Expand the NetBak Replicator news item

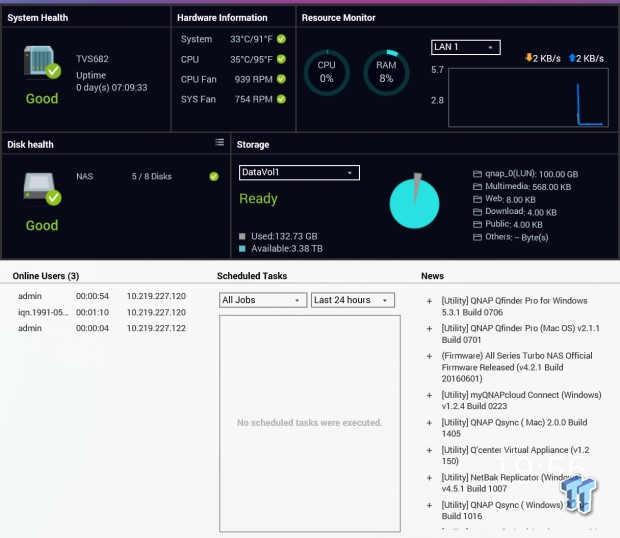pyautogui.click(x=429, y=478)
